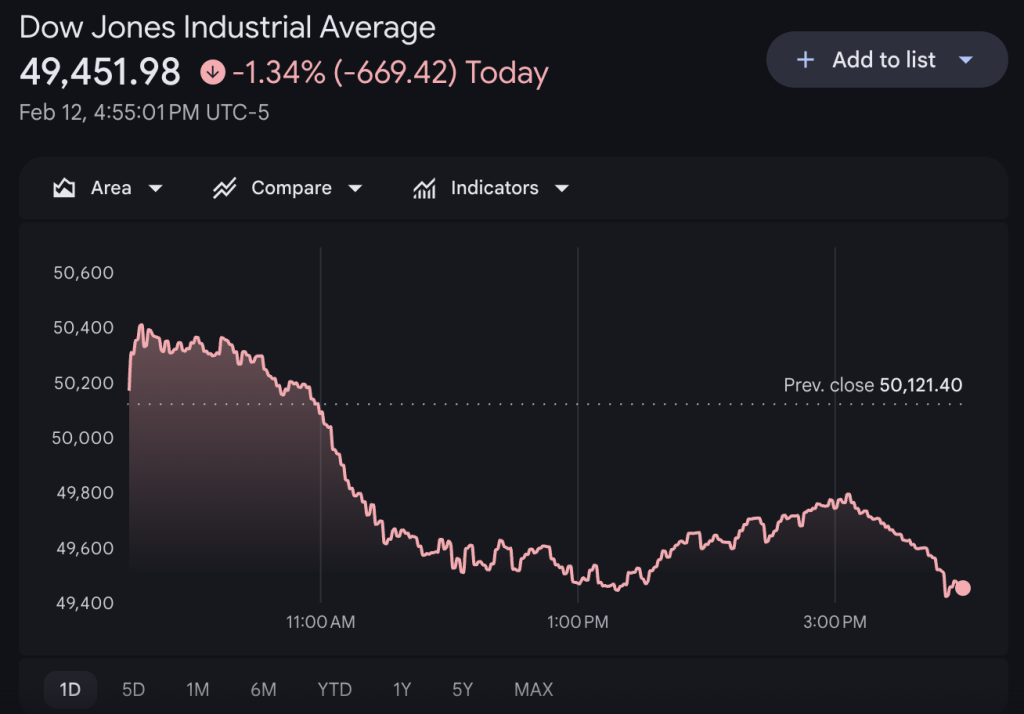The width and height of the screenshot is (1024, 714).
Task: Click the red down-arrow change icon
Action: pos(212,73)
